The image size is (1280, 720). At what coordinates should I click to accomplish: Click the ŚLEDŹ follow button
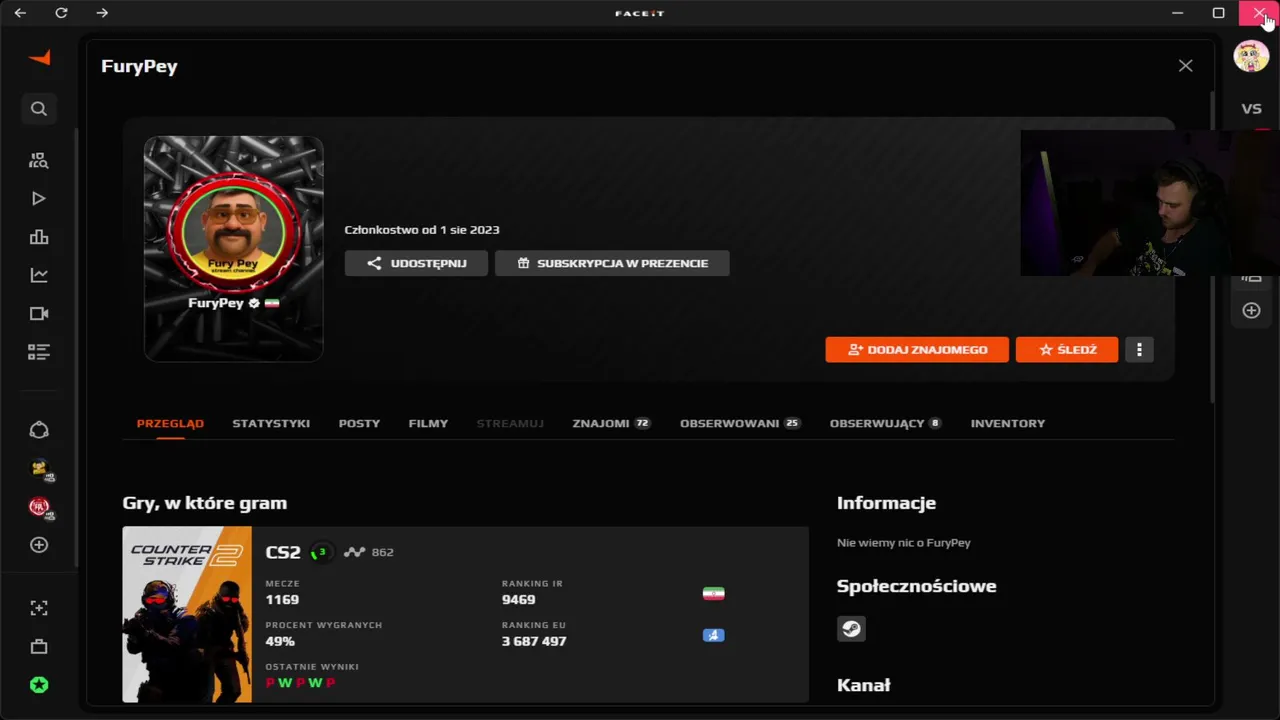(1067, 349)
